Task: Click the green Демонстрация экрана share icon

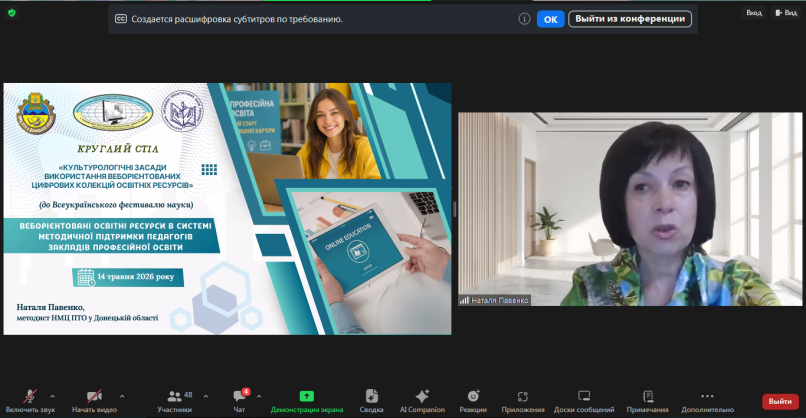Action: coord(307,396)
